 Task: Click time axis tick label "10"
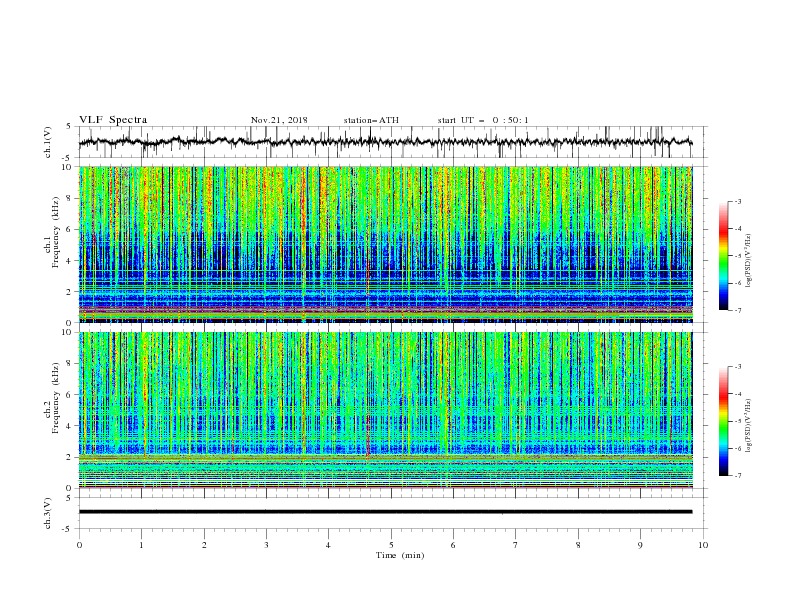click(703, 545)
